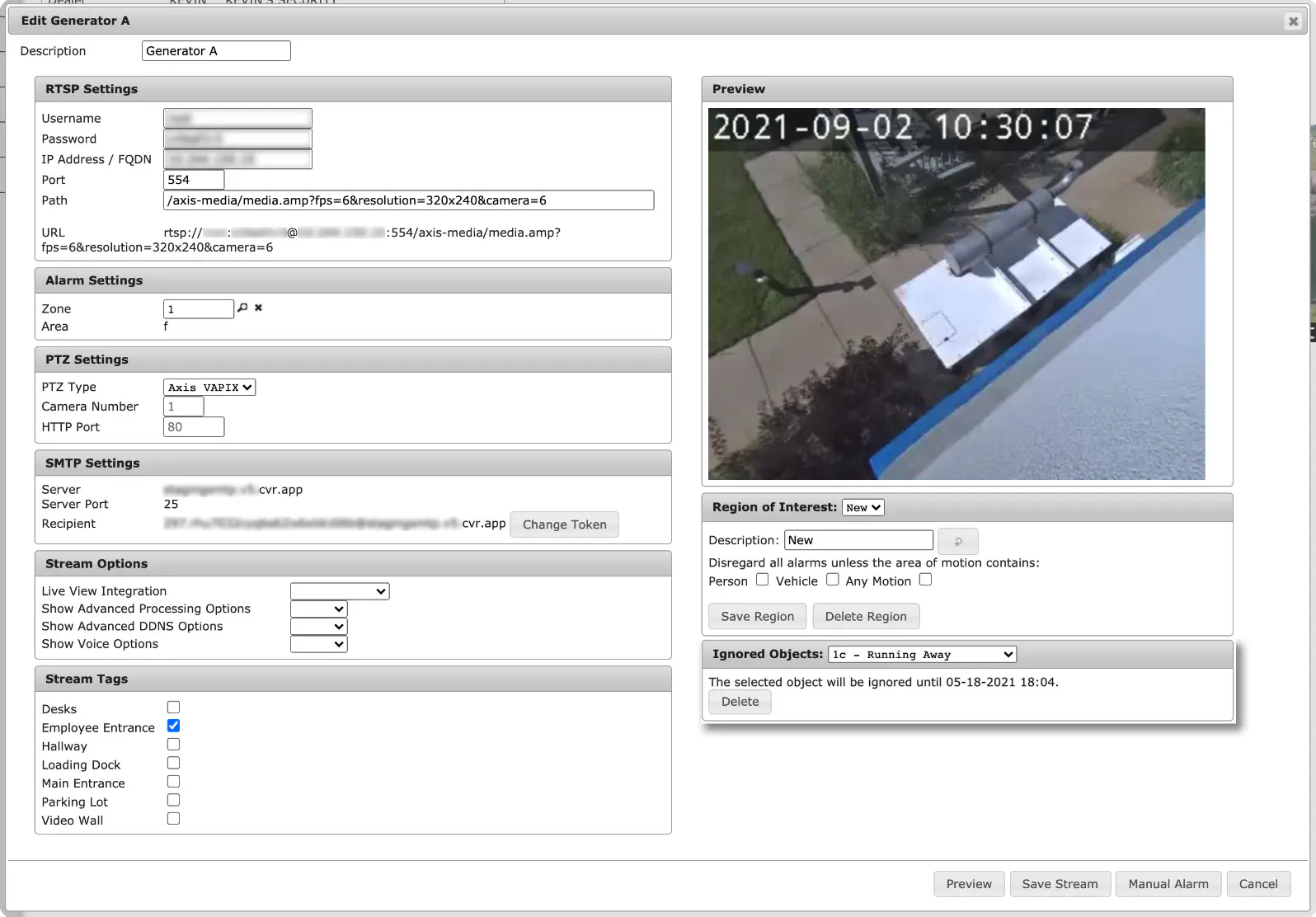Click the Stream Options section header
The width and height of the screenshot is (1316, 917).
353,564
